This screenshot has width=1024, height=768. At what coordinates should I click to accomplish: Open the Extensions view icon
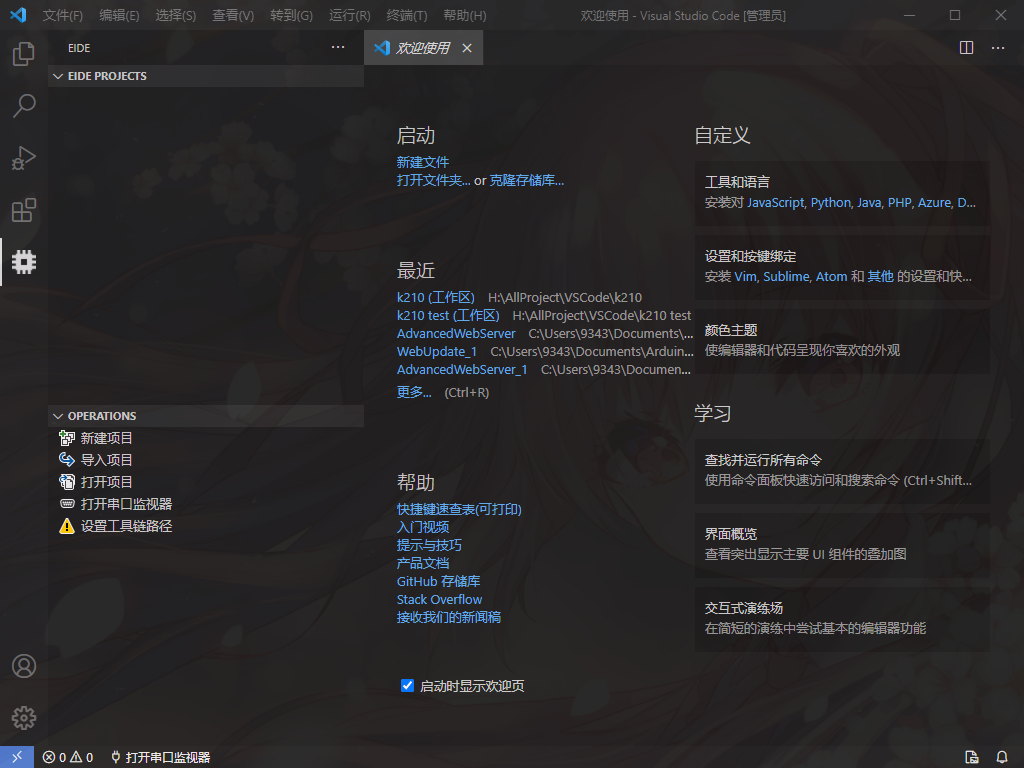coord(24,210)
